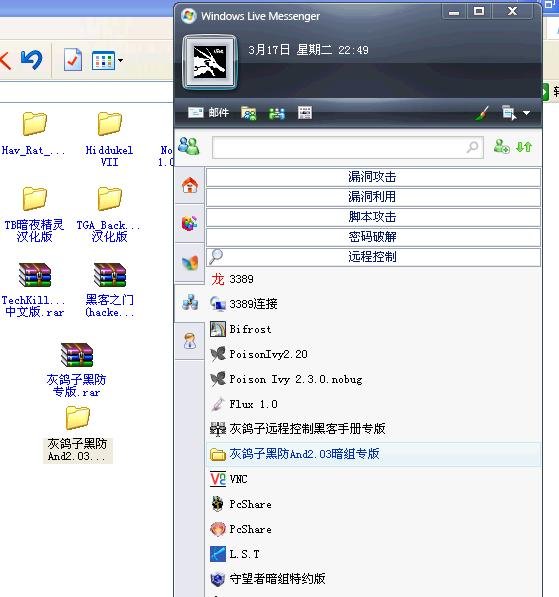Click the properties checkmark icon in Explorer toolbar
The height and width of the screenshot is (597, 559).
pos(73,60)
